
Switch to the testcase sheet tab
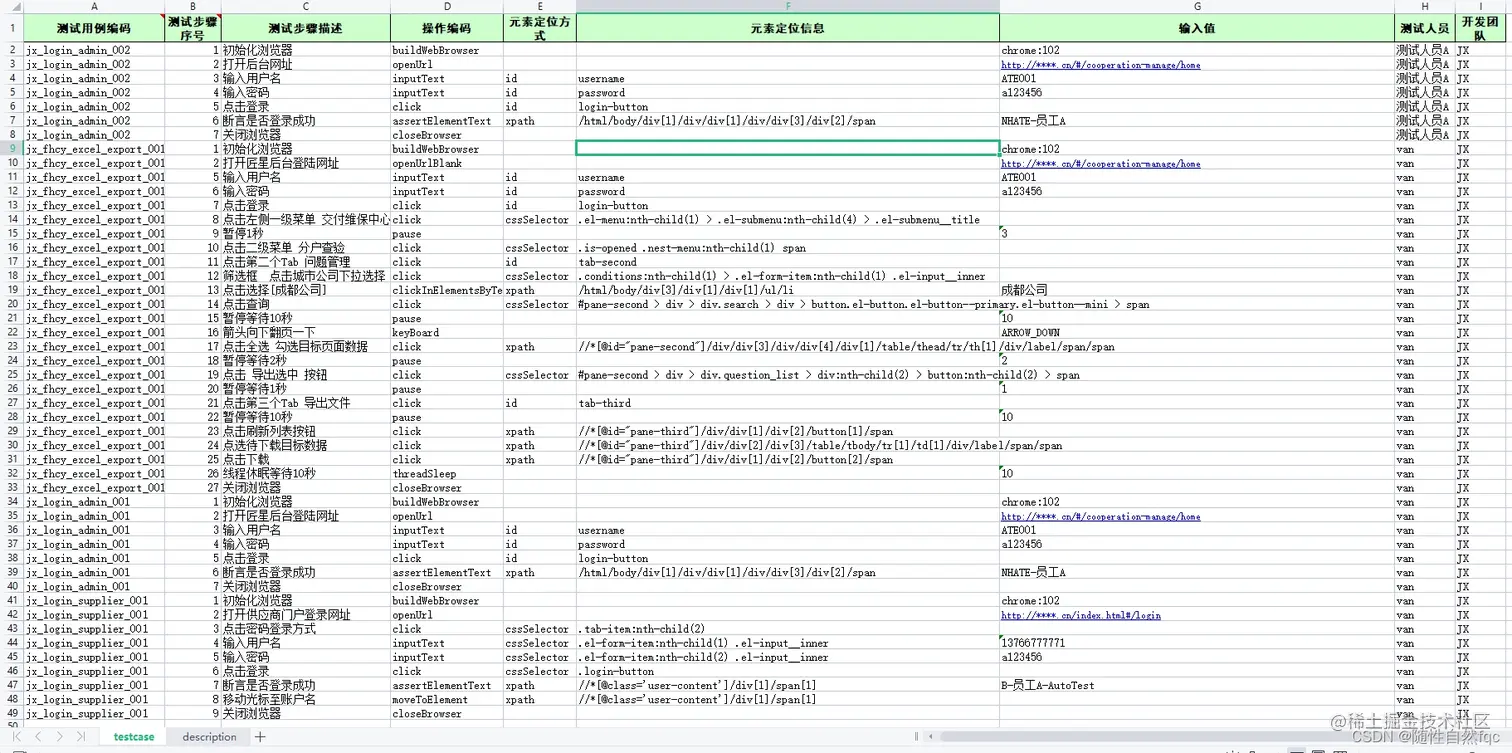(x=133, y=736)
